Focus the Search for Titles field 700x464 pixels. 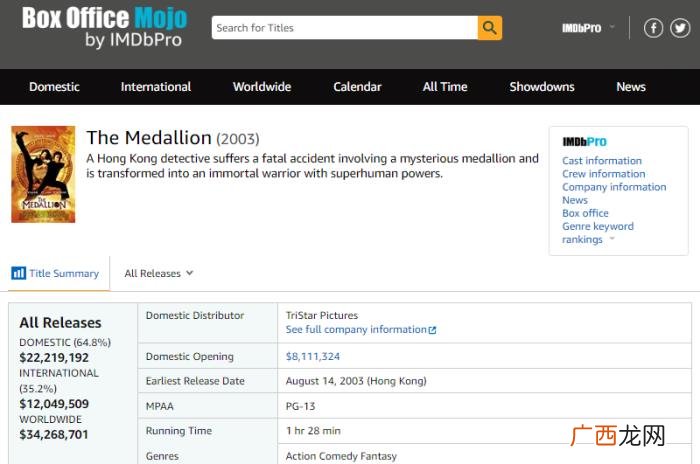point(345,28)
